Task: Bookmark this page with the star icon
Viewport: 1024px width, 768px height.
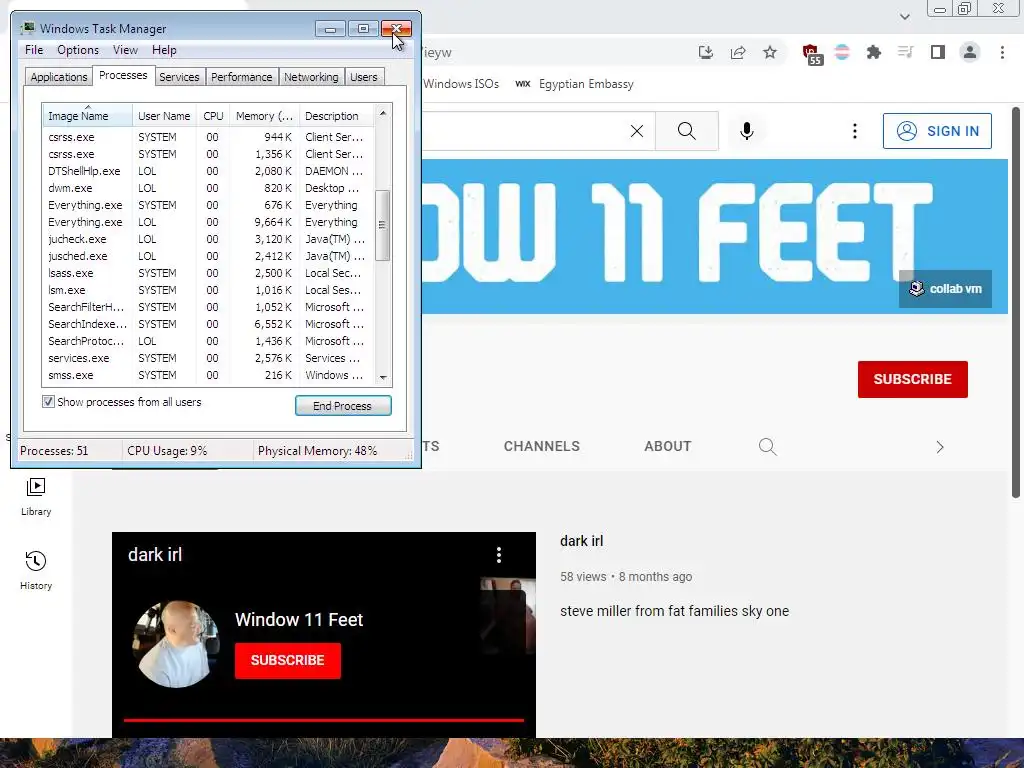Action: [770, 52]
